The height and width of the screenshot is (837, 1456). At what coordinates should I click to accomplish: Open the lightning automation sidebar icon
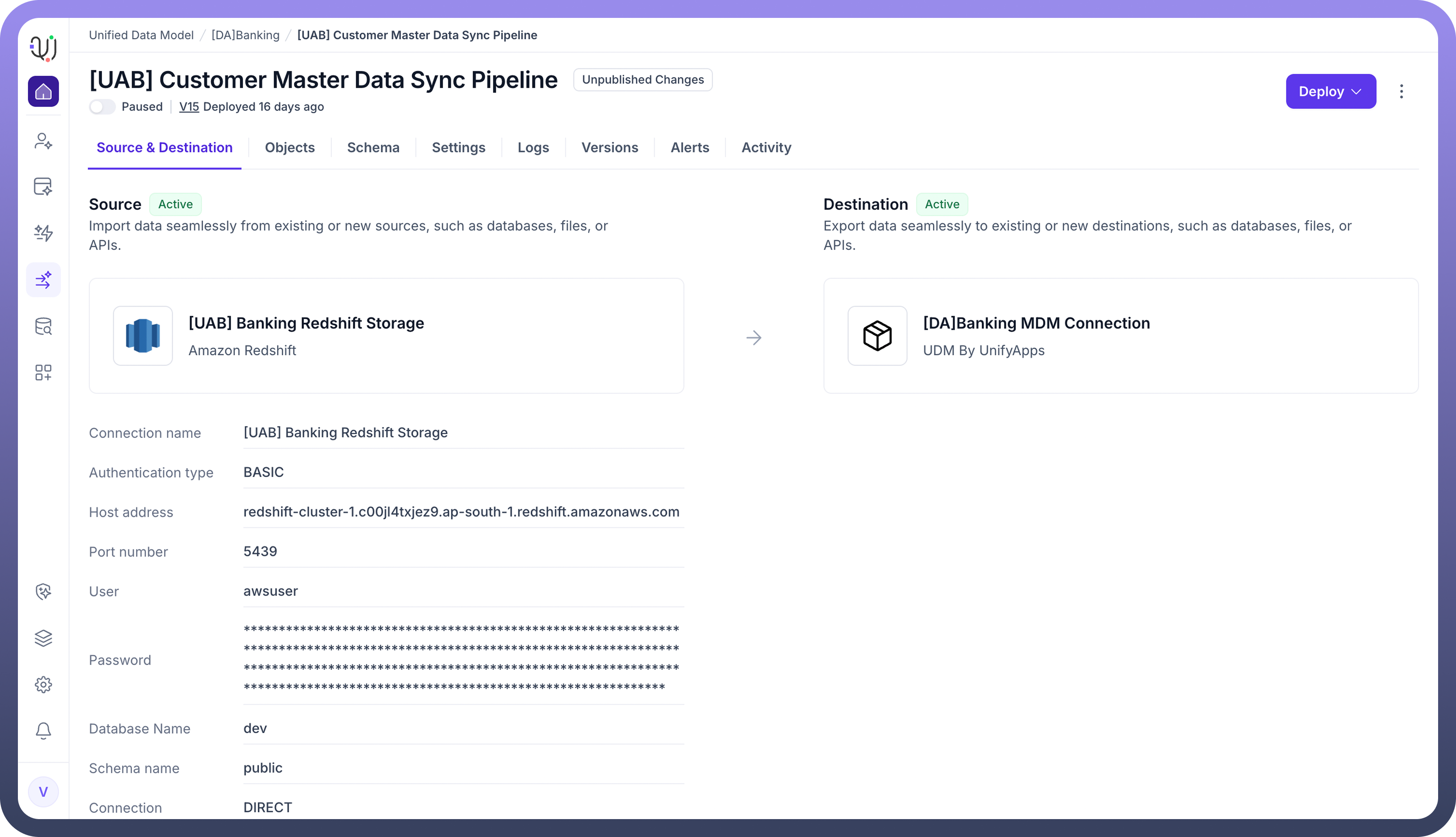click(x=43, y=233)
